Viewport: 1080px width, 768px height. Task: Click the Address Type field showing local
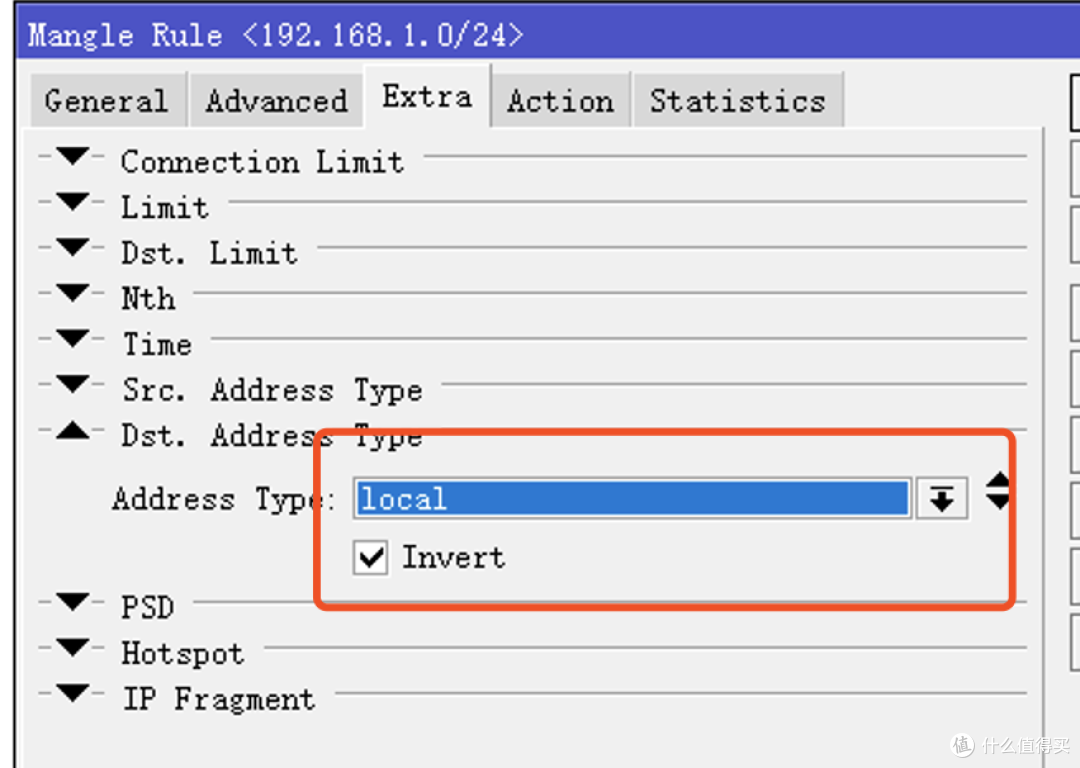tap(632, 499)
